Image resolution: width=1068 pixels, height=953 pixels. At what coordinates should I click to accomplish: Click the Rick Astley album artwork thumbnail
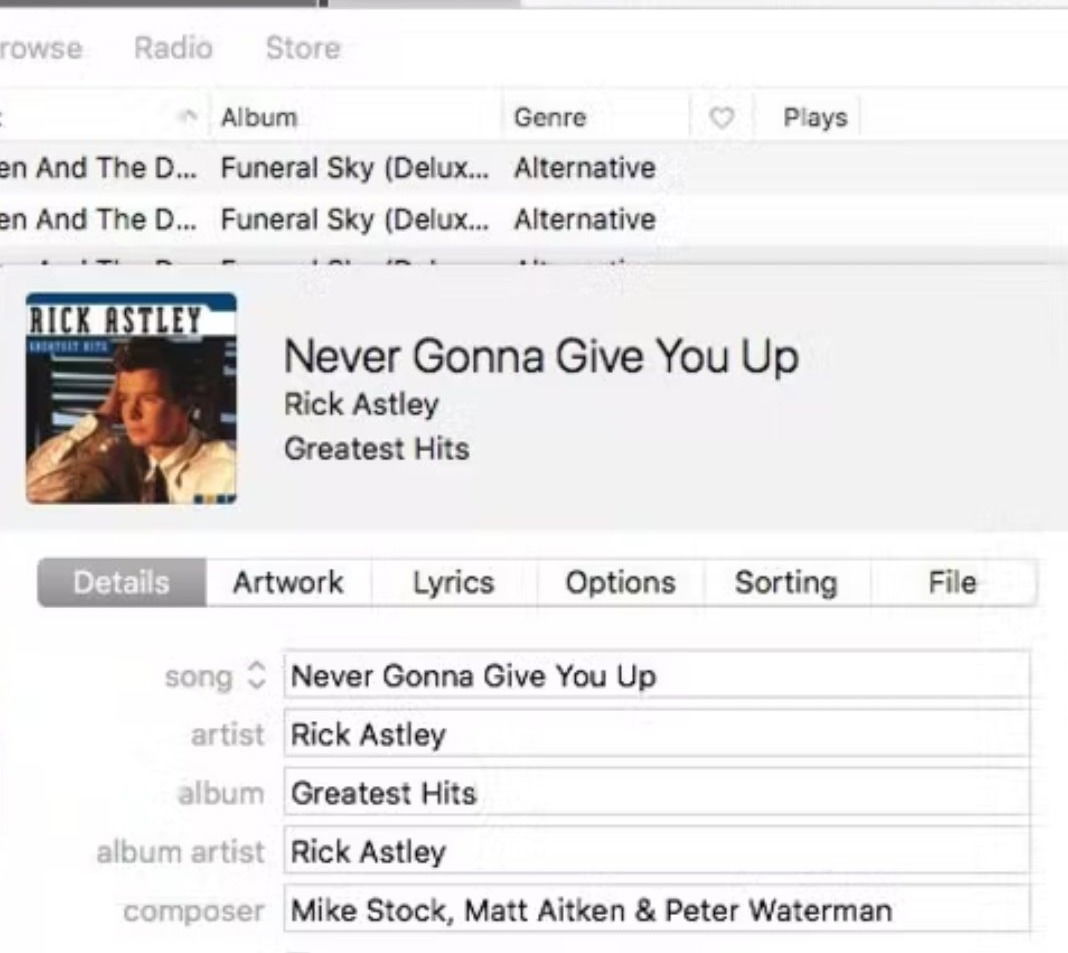pyautogui.click(x=131, y=399)
